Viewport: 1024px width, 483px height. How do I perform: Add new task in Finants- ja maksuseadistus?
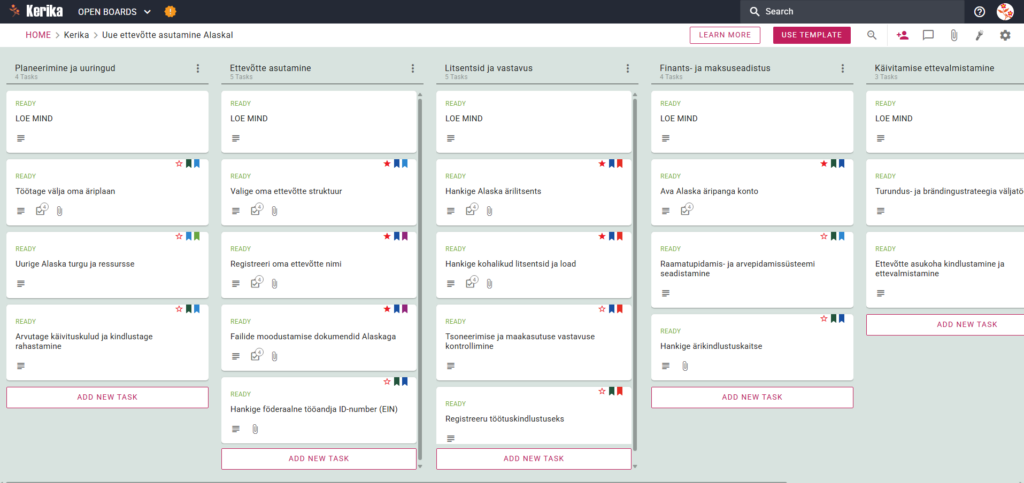coord(752,397)
